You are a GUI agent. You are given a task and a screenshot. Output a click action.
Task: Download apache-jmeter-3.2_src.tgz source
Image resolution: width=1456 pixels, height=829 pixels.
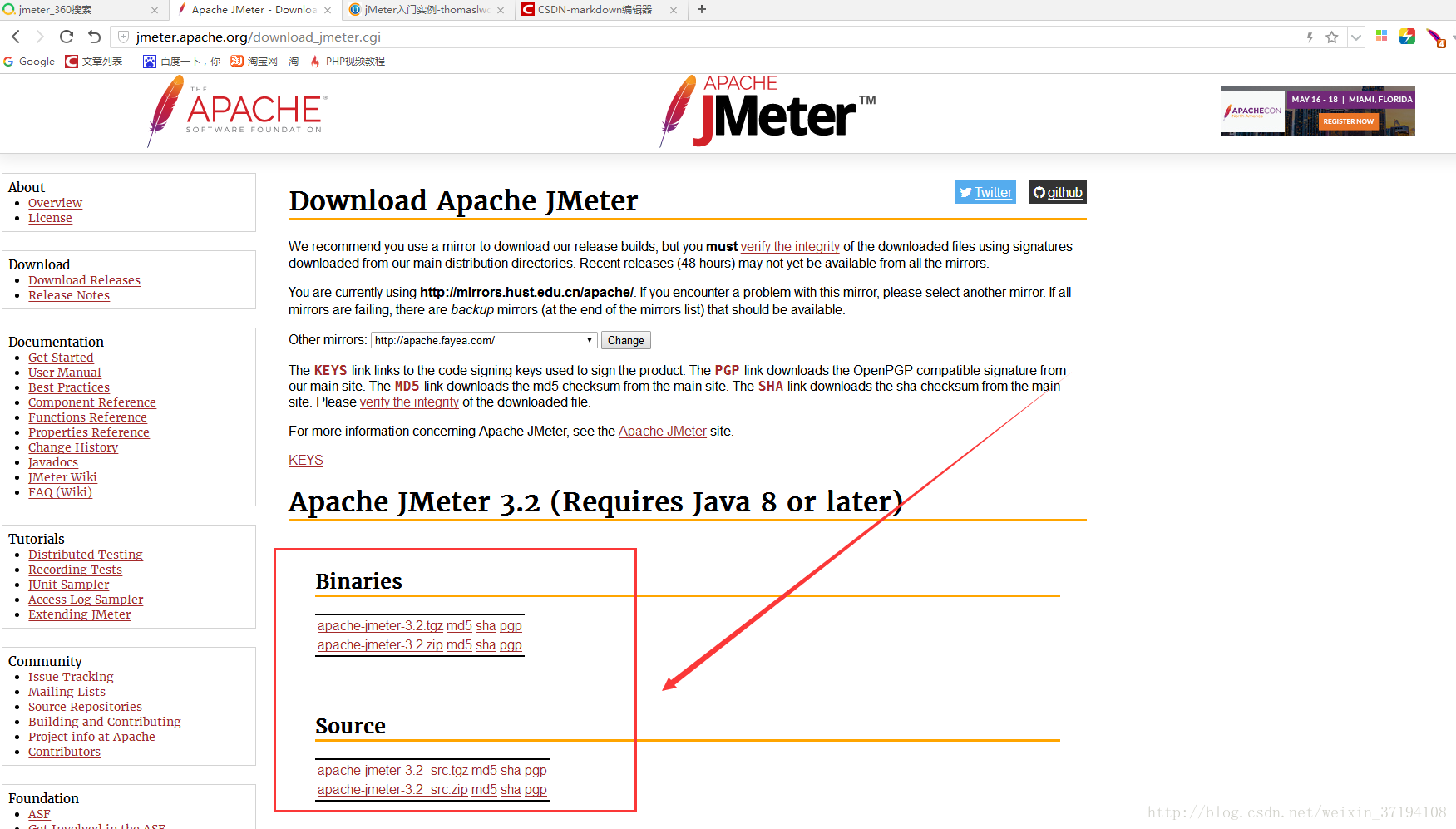tap(392, 771)
